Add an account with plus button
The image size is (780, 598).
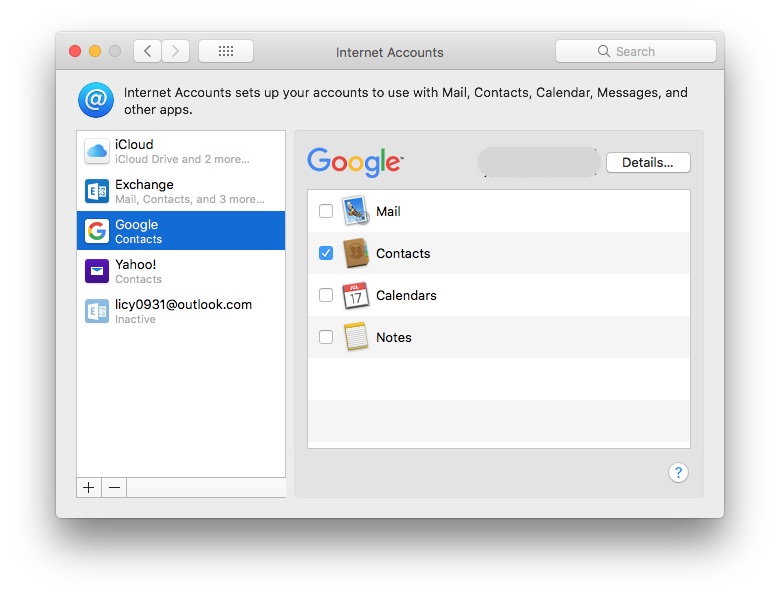click(89, 488)
